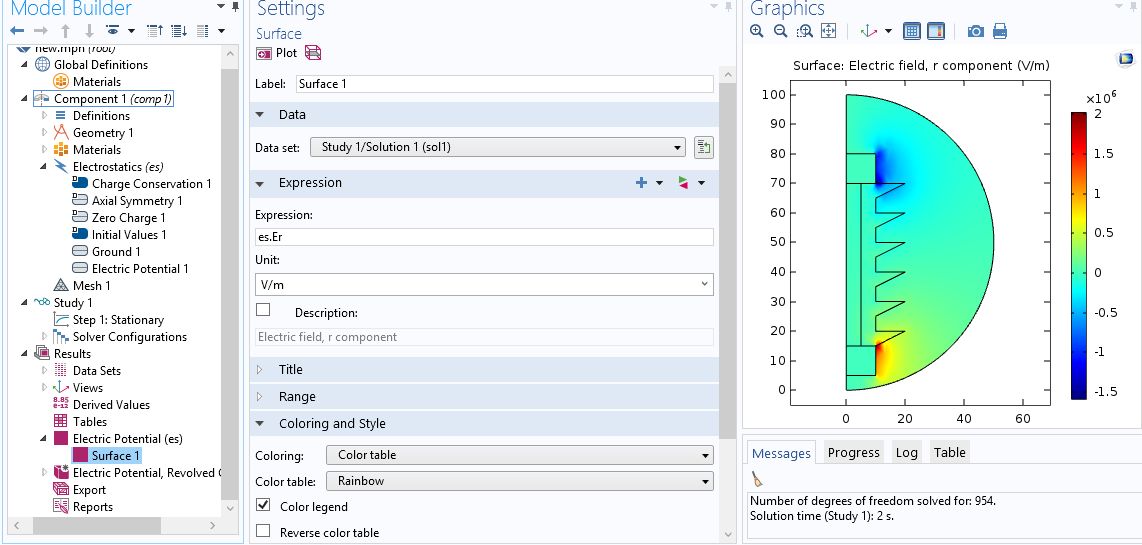Image resolution: width=1142 pixels, height=545 pixels.
Task: Switch to the Progress tab
Action: [x=853, y=453]
